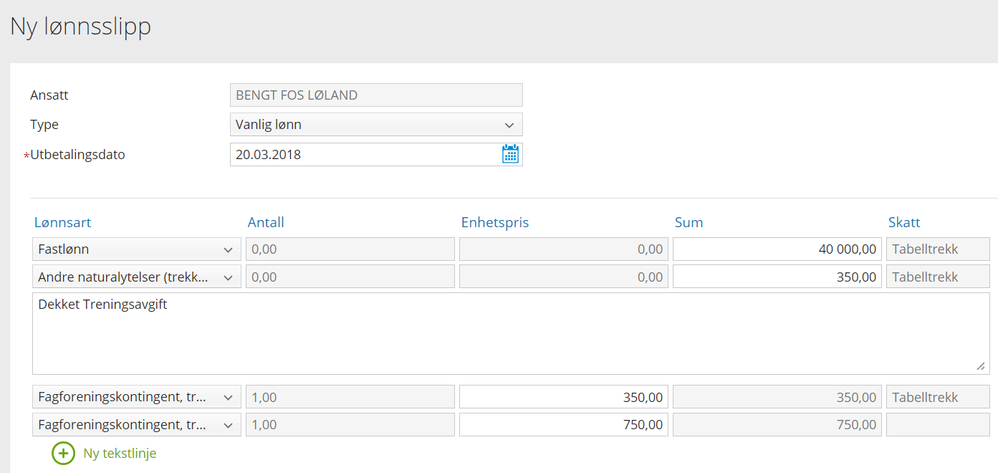
Task: Click the Skatt column header
Action: pos(904,222)
